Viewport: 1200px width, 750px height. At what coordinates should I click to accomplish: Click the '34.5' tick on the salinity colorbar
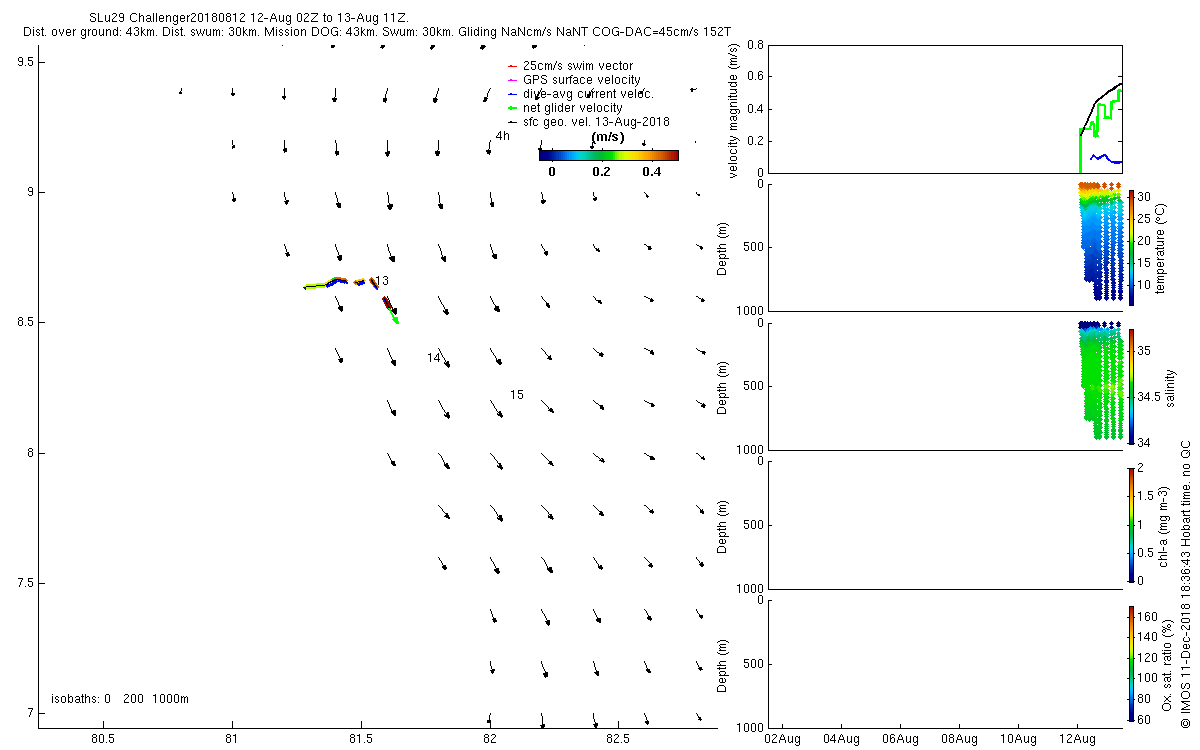tap(1148, 397)
